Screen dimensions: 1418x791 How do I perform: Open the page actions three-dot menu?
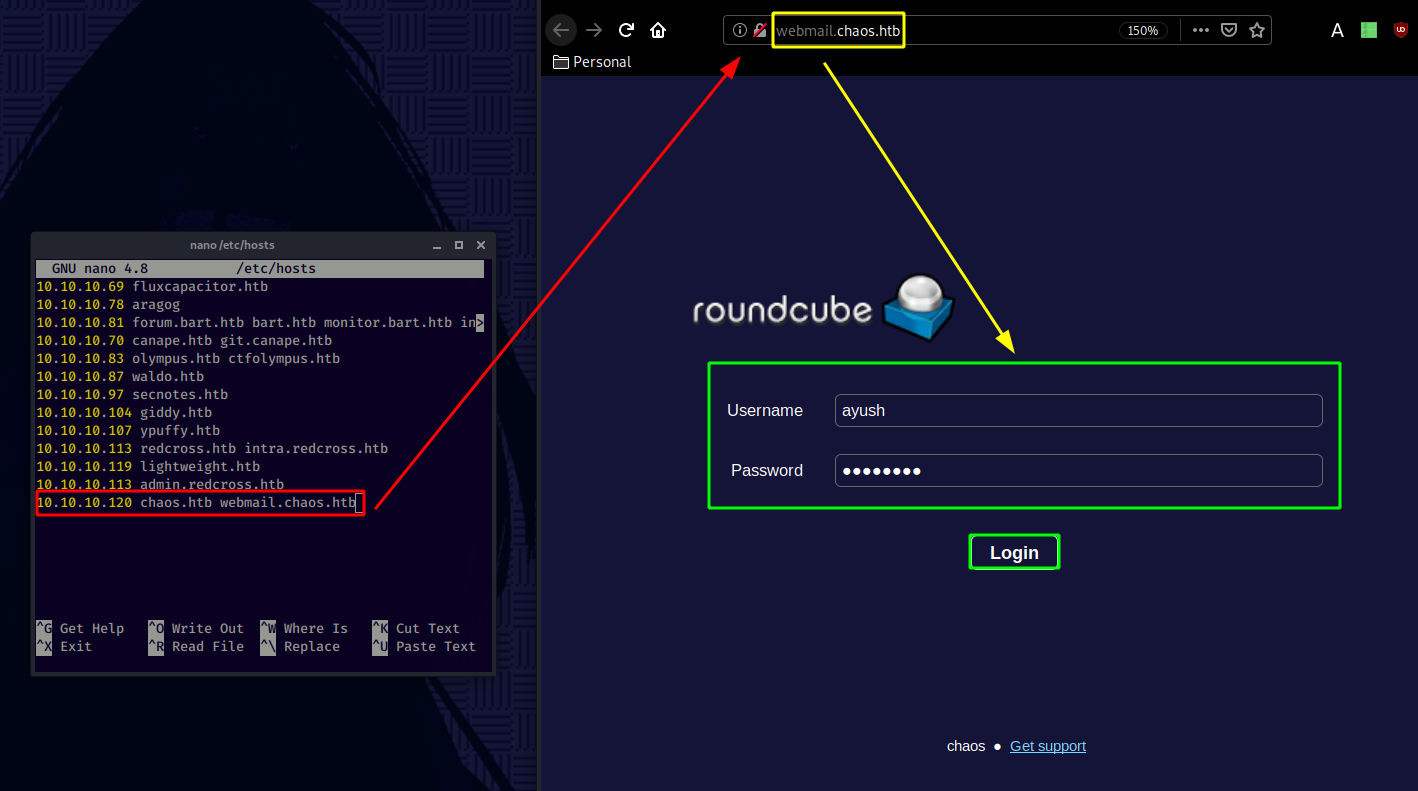[1201, 30]
